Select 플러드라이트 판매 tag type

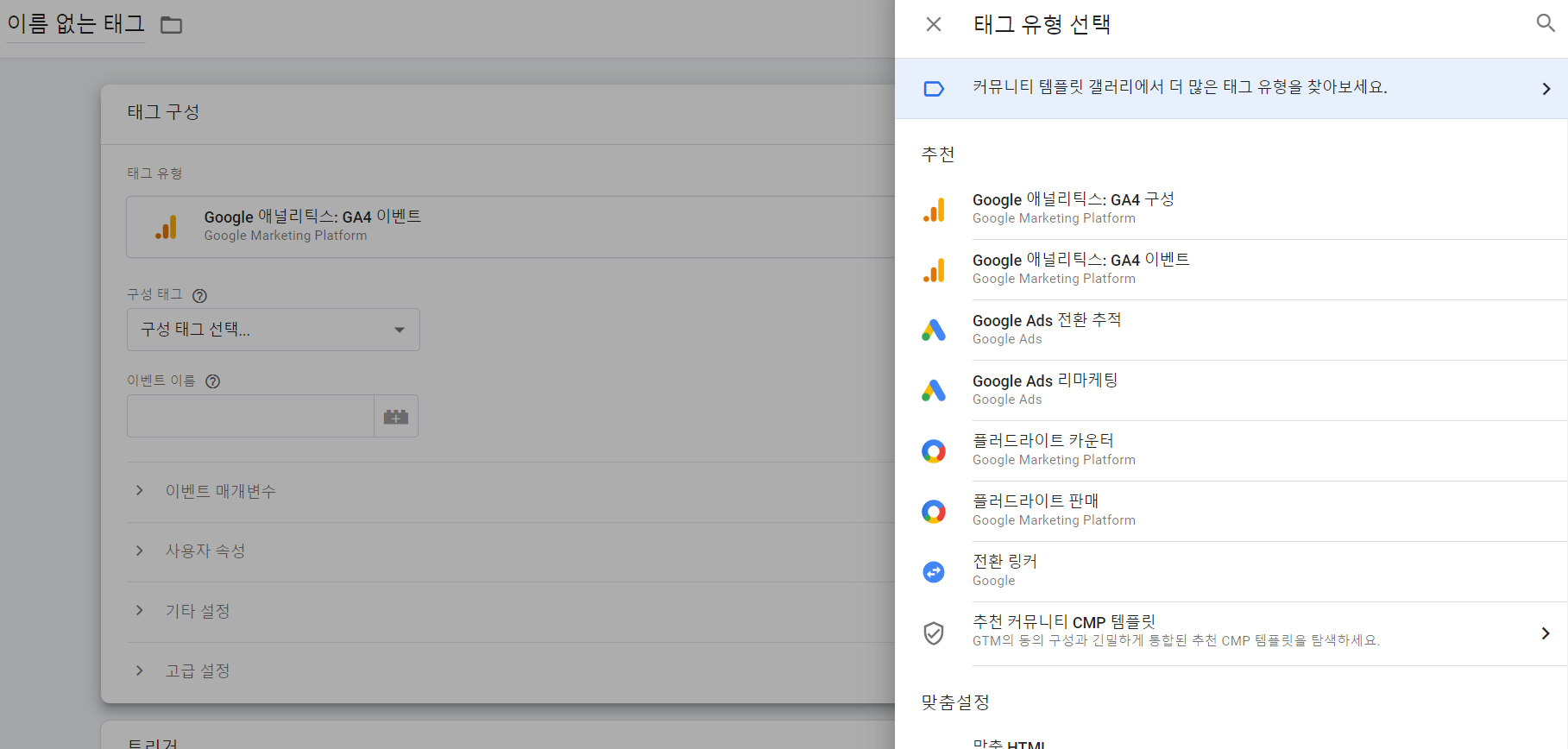click(1231, 512)
